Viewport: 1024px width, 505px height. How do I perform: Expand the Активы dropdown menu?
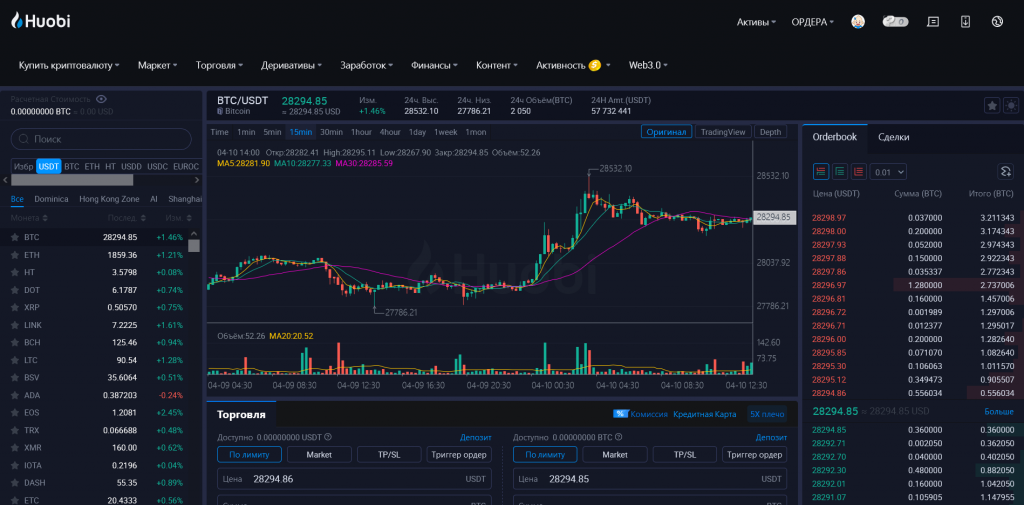[x=757, y=22]
